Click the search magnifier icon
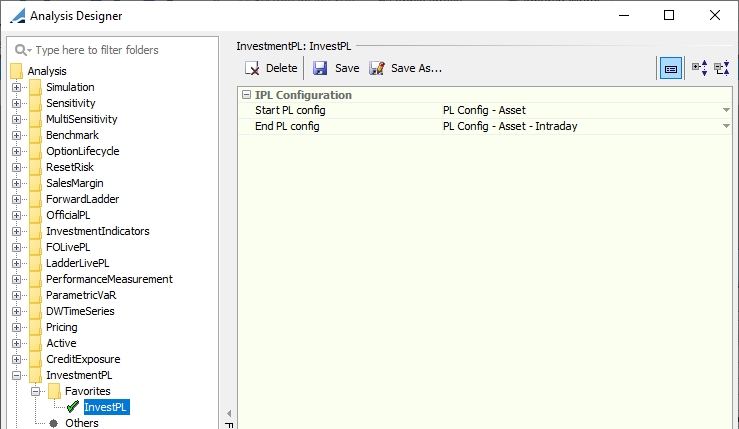739x429 pixels. [21, 50]
